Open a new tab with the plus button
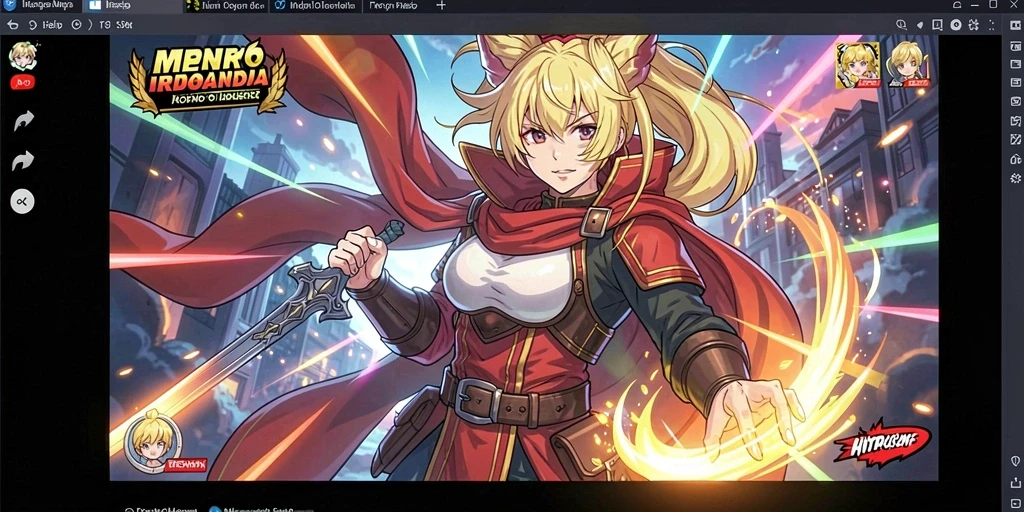Viewport: 1024px width, 512px height. [441, 5]
